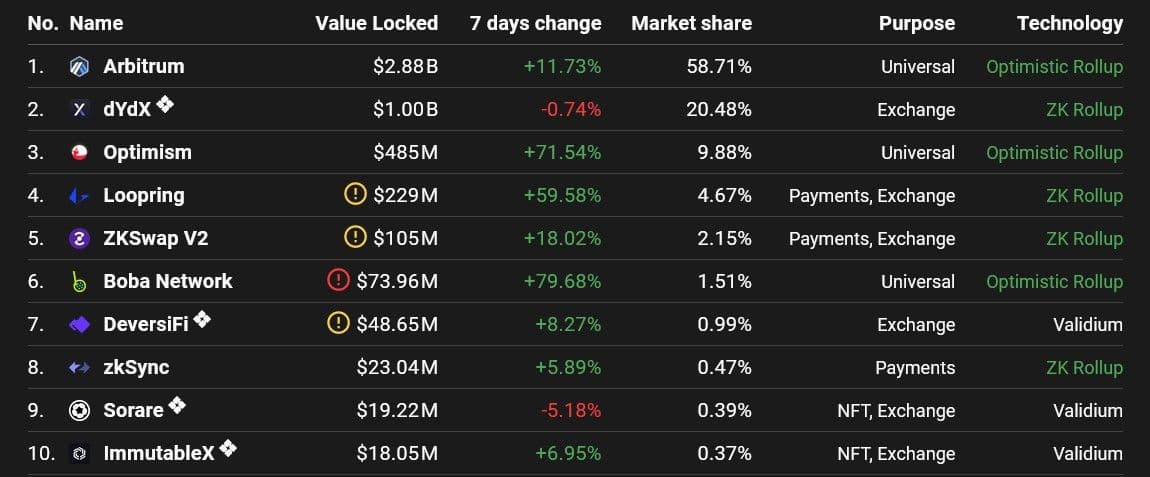Click DeversiFi's Validium technology label
The height and width of the screenshot is (477, 1150).
coord(1087,325)
